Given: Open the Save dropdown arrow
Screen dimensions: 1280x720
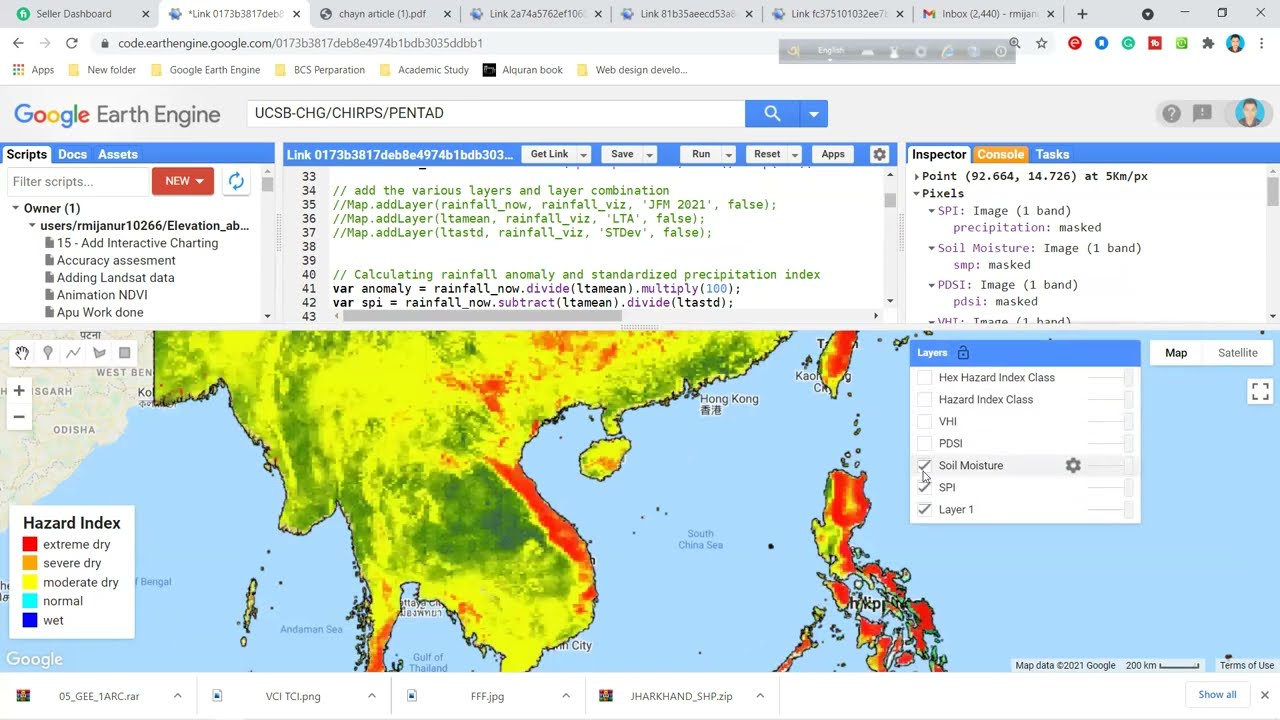Looking at the screenshot, I should pyautogui.click(x=649, y=155).
